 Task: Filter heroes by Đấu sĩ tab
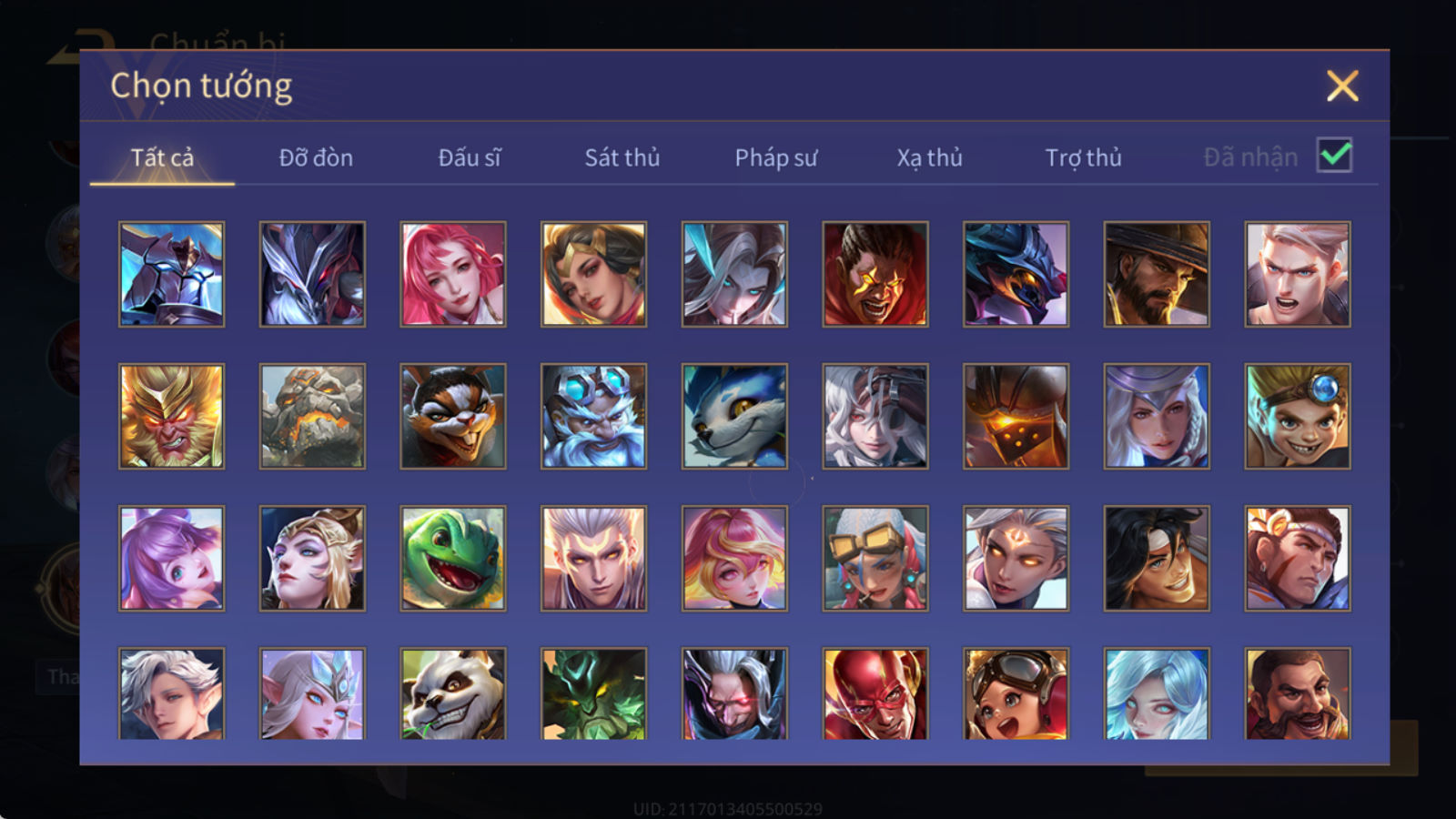tap(470, 157)
